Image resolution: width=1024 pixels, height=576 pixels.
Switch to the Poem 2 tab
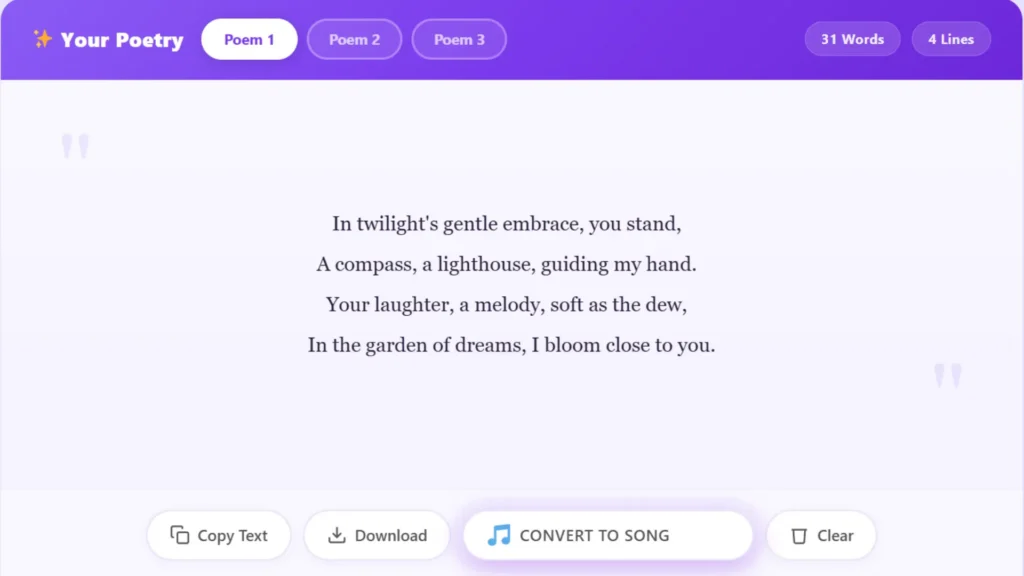click(x=354, y=39)
